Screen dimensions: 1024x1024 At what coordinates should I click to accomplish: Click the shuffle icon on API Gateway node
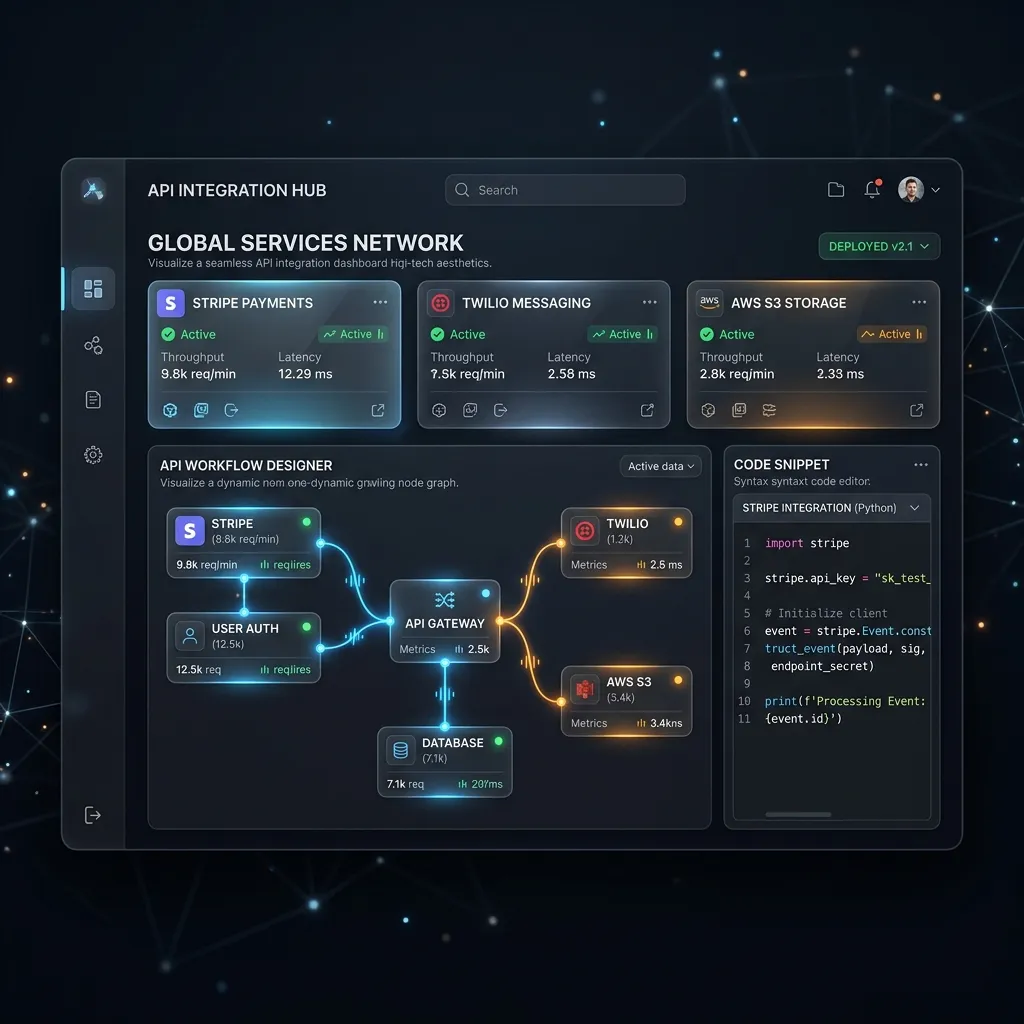[445, 600]
